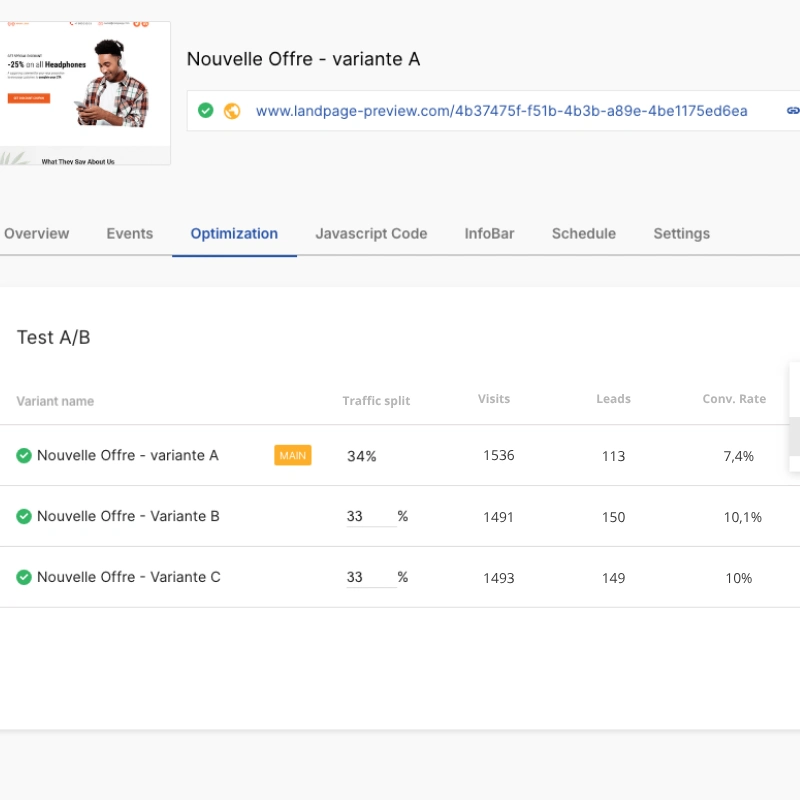Open Nouvelle Offre - Variante B row name
The height and width of the screenshot is (800, 800).
point(128,516)
